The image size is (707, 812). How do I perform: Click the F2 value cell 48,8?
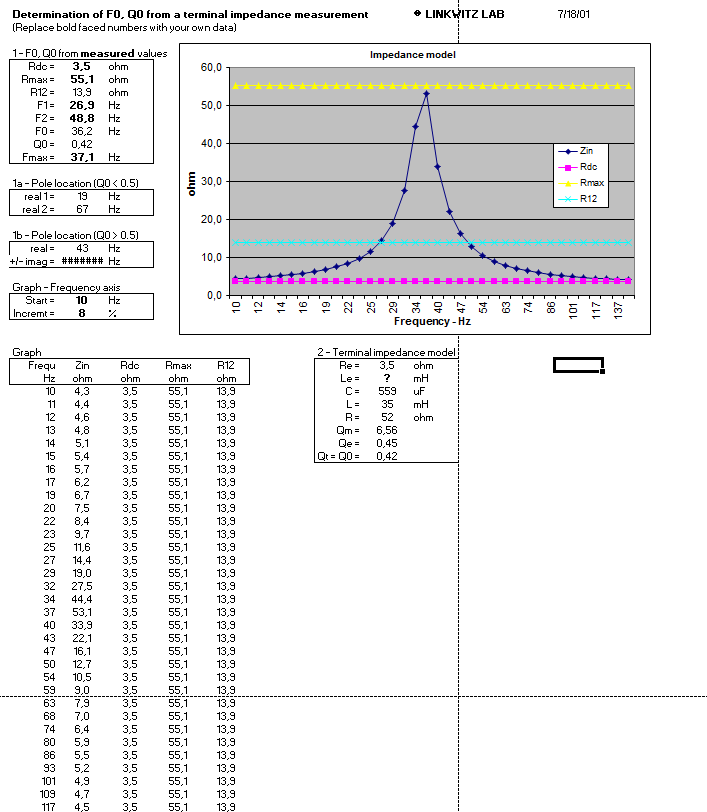click(x=82, y=118)
